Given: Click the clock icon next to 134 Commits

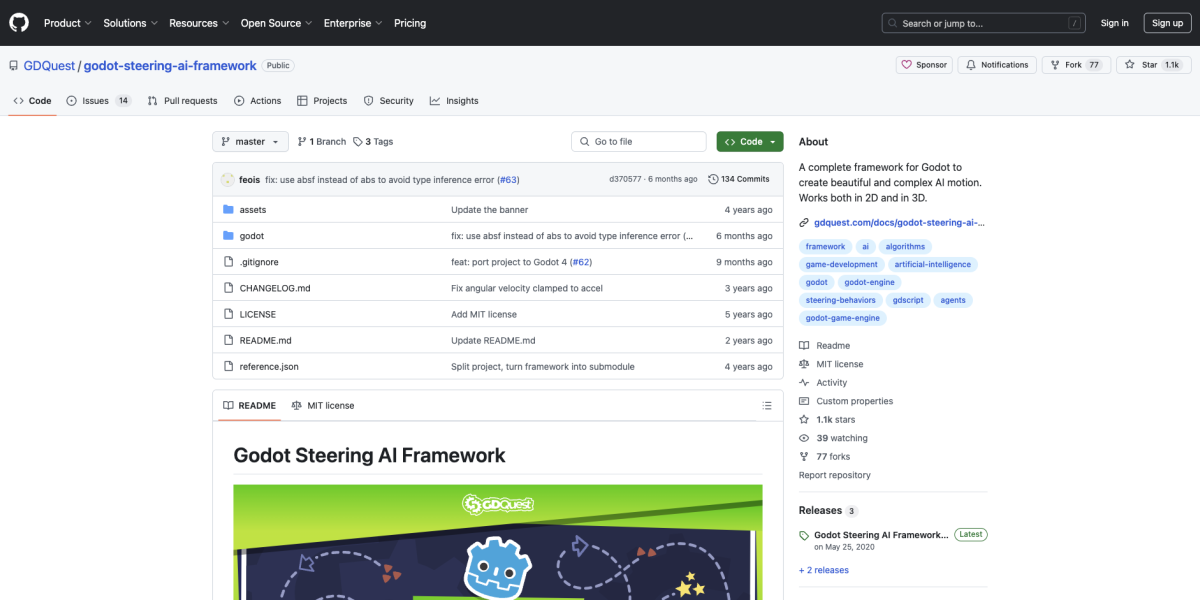Looking at the screenshot, I should (711, 178).
